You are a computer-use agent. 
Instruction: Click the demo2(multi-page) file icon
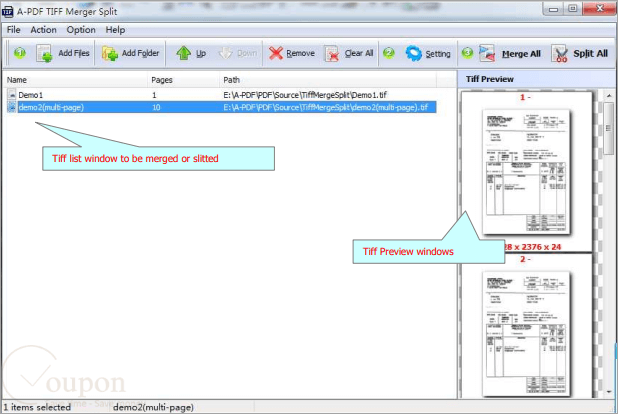click(x=11, y=107)
